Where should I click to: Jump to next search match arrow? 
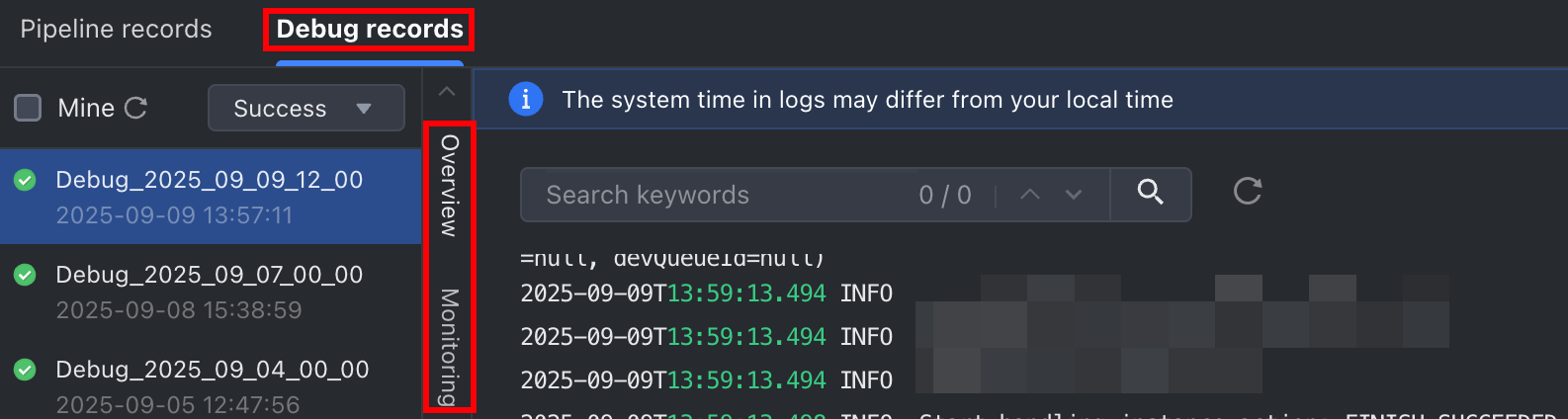(1074, 195)
